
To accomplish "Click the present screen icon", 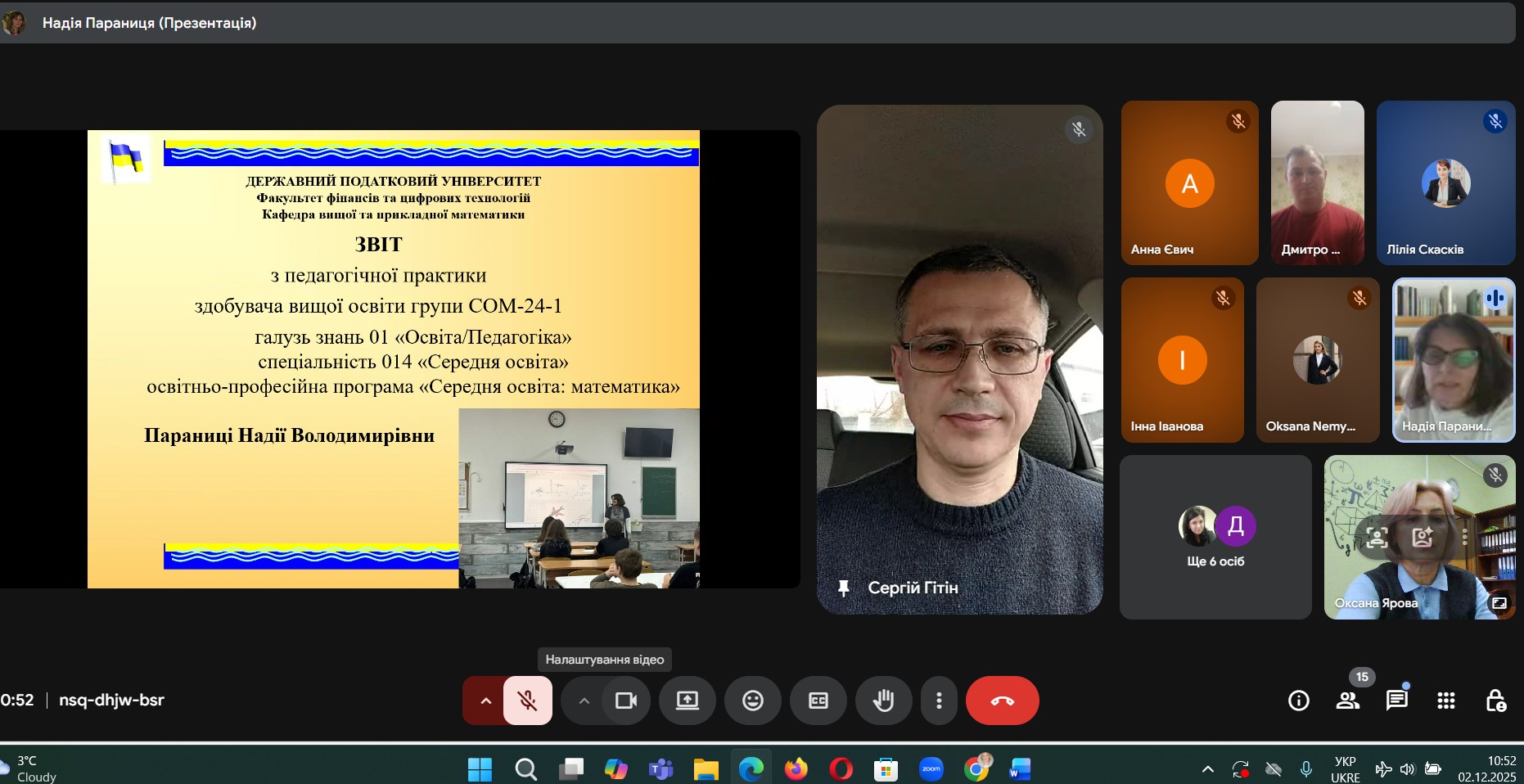I will 687,701.
